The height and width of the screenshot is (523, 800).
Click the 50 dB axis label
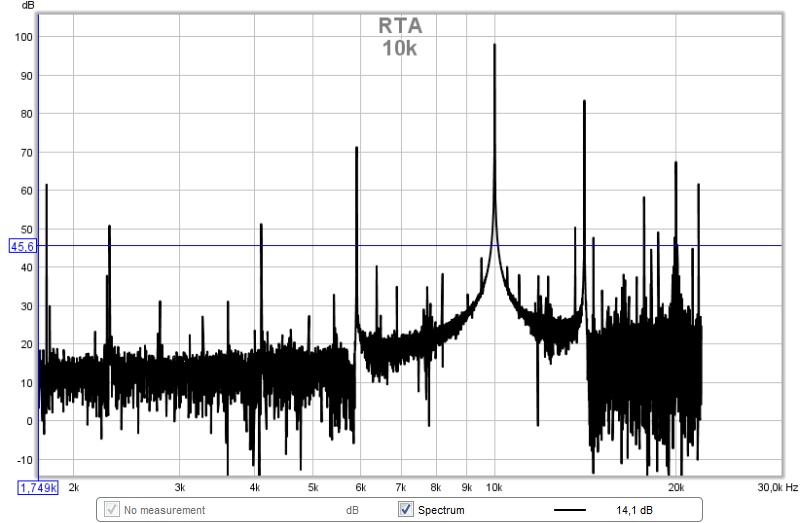(27, 229)
